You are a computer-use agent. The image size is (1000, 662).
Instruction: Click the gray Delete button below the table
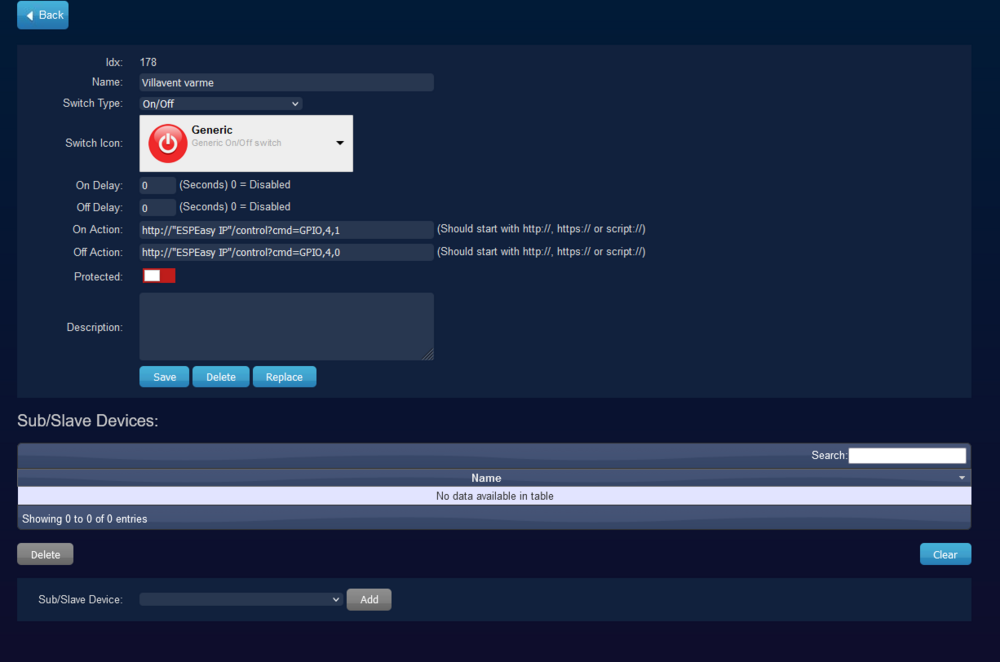point(45,554)
